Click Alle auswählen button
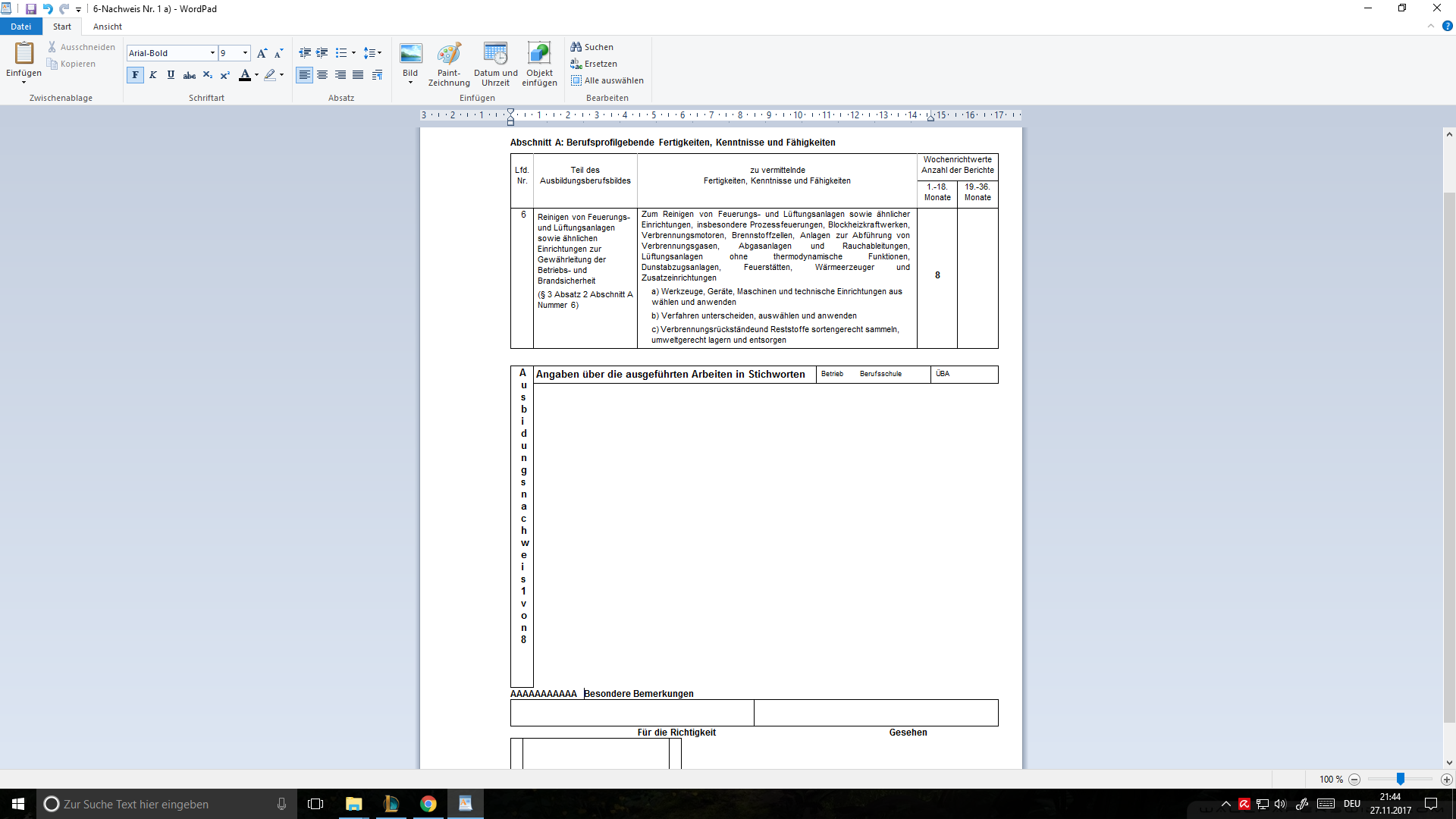Screen dimensions: 1456x819 click(x=607, y=80)
